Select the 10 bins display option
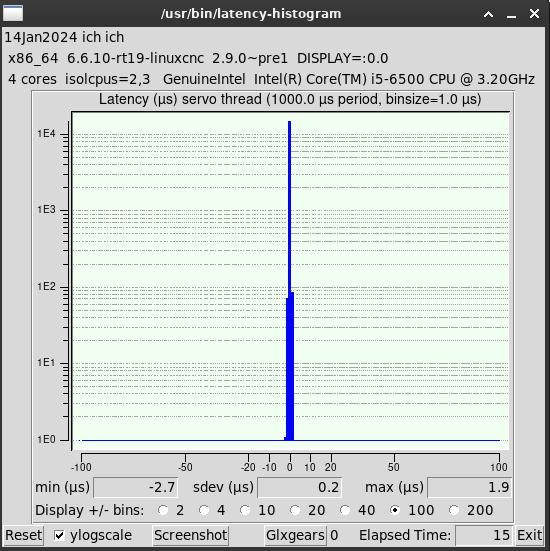The image size is (550, 551). 245,510
